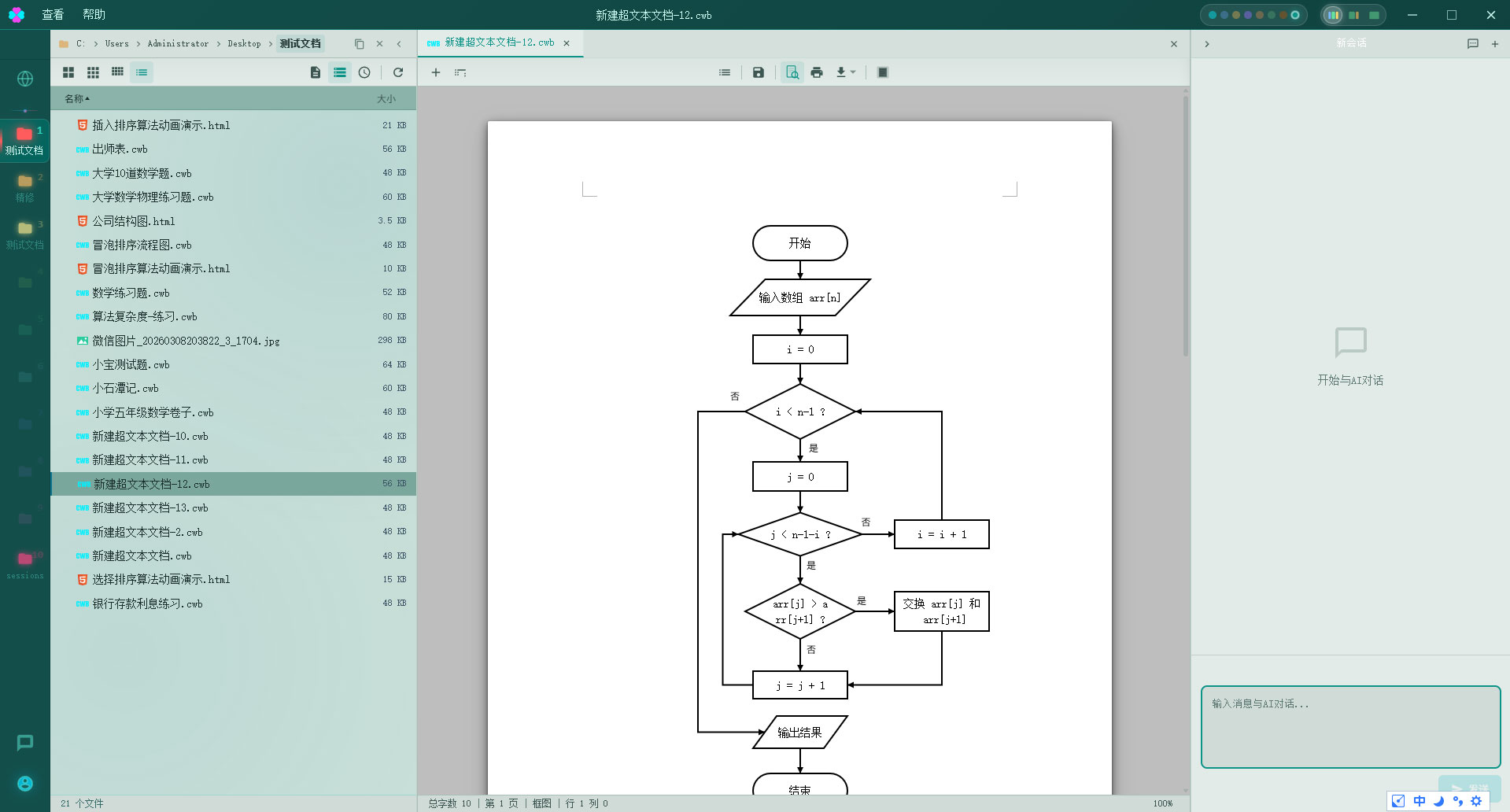Click the globe icon in left sidebar
This screenshot has width=1510, height=812.
coord(25,79)
